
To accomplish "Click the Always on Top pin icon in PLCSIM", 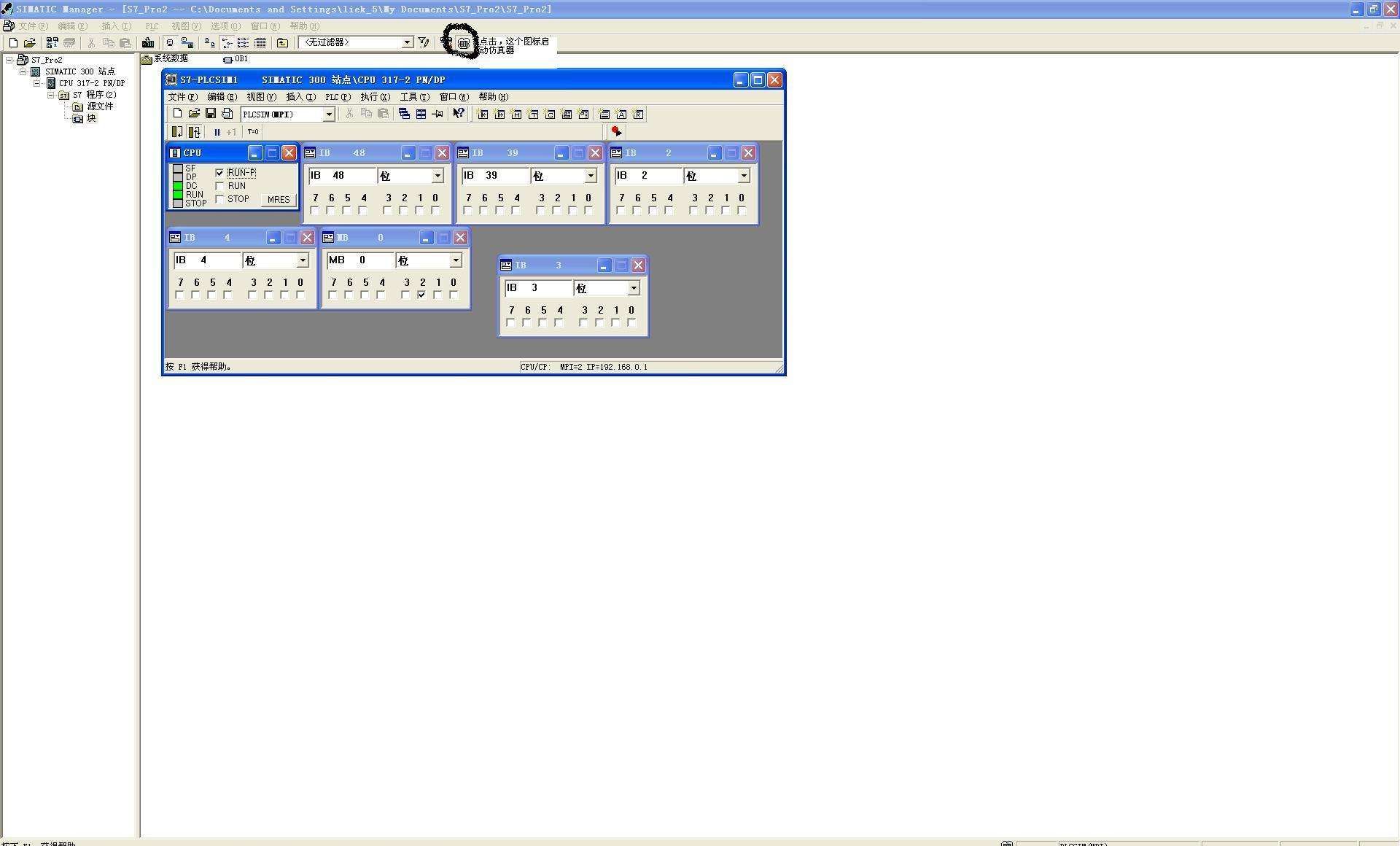I will pyautogui.click(x=437, y=114).
